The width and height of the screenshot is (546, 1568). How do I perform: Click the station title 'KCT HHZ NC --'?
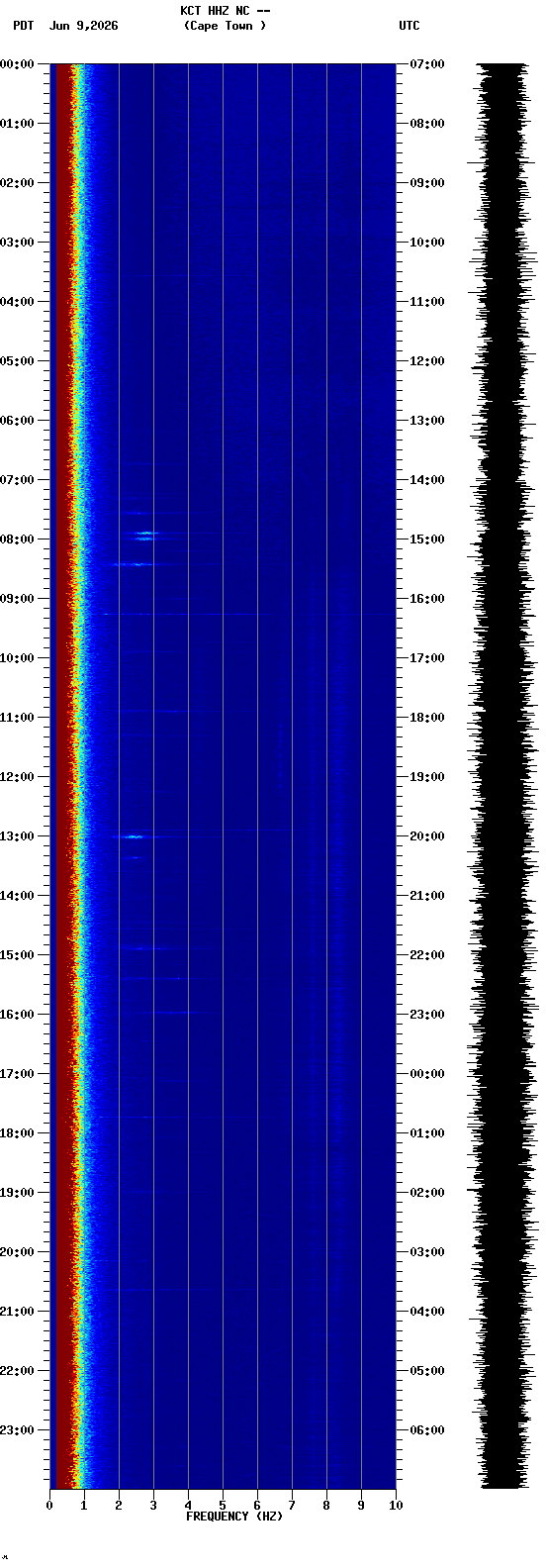pos(226,11)
